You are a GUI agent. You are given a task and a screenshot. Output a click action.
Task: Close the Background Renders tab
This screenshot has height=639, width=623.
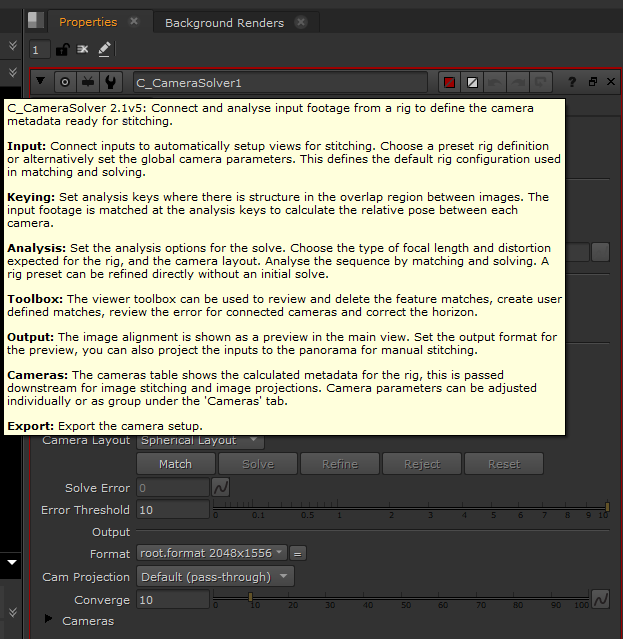click(301, 22)
